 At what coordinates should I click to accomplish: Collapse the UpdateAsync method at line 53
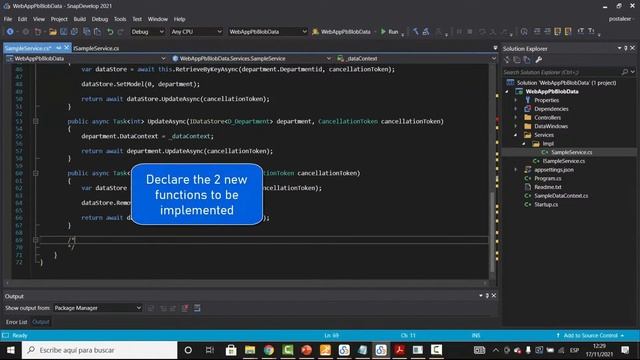[x=36, y=121]
